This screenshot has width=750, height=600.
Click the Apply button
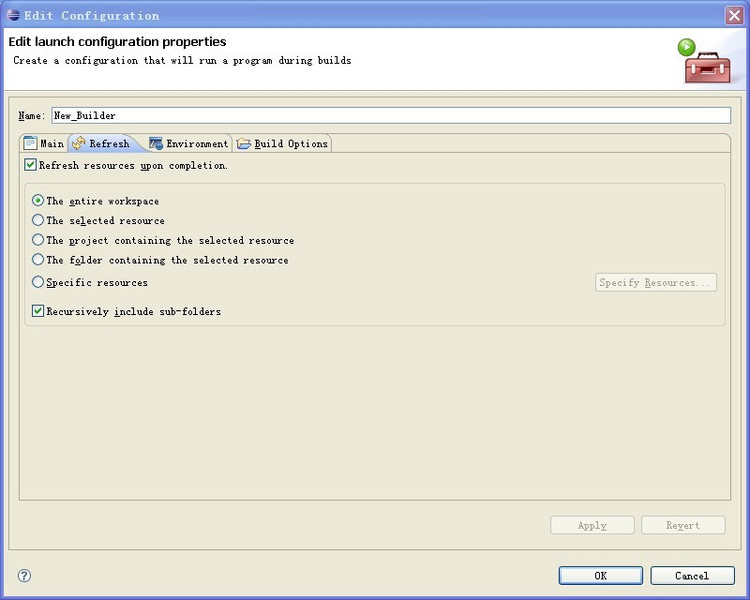(x=592, y=525)
